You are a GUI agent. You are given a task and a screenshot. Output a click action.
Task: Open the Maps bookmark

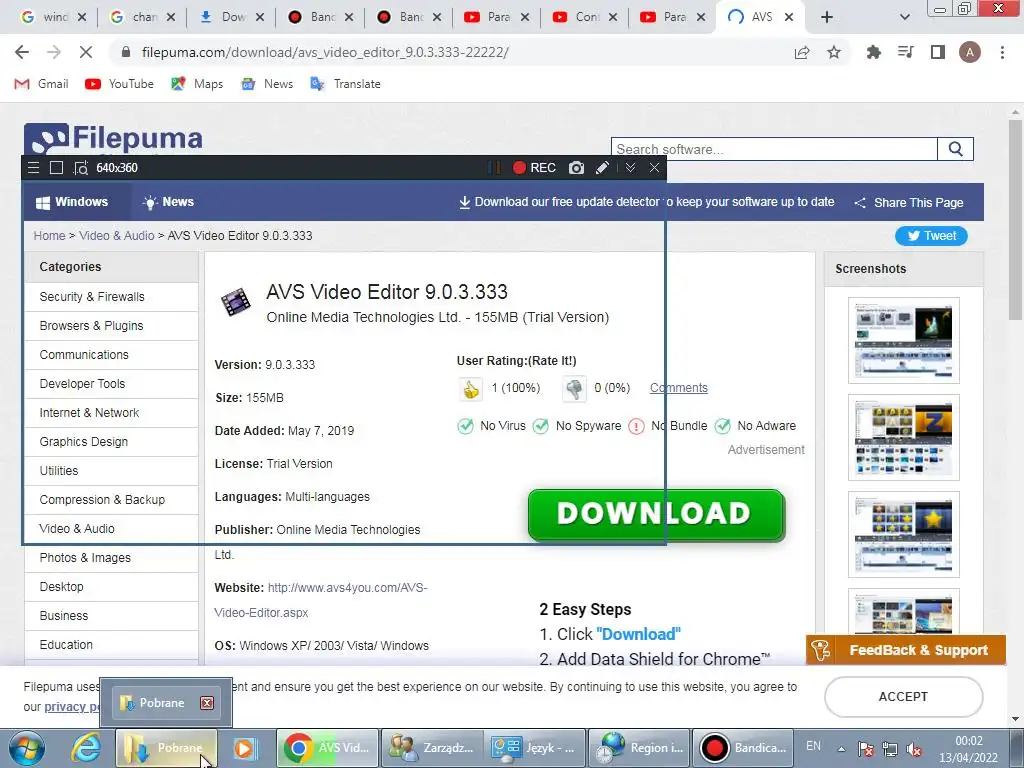coord(197,84)
